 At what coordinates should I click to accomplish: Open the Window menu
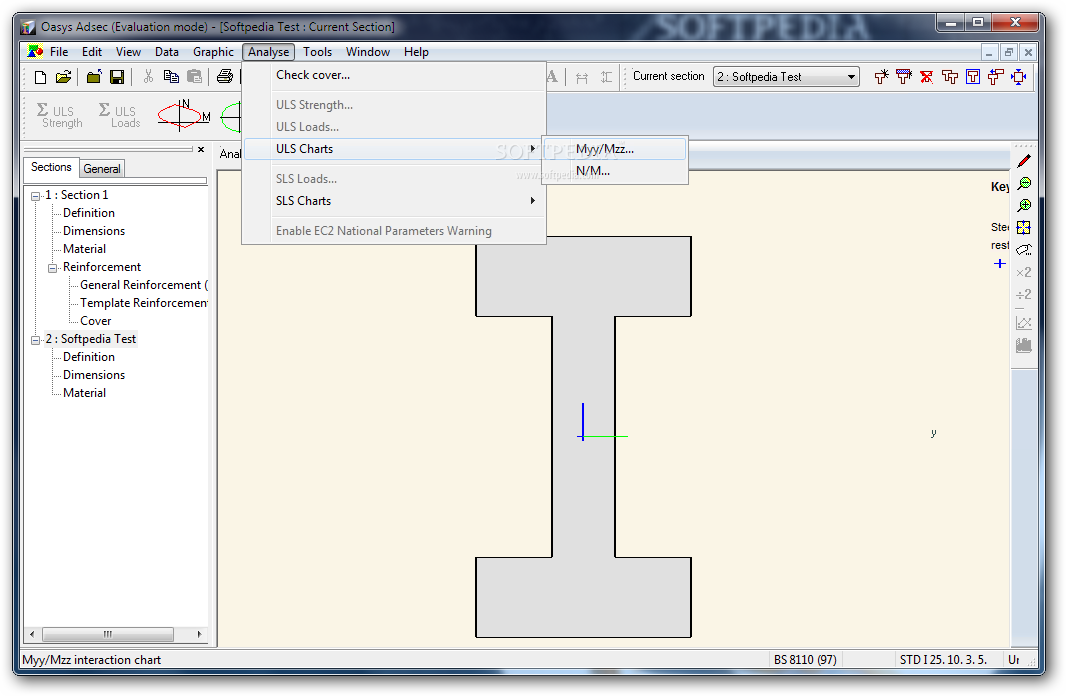(x=368, y=52)
